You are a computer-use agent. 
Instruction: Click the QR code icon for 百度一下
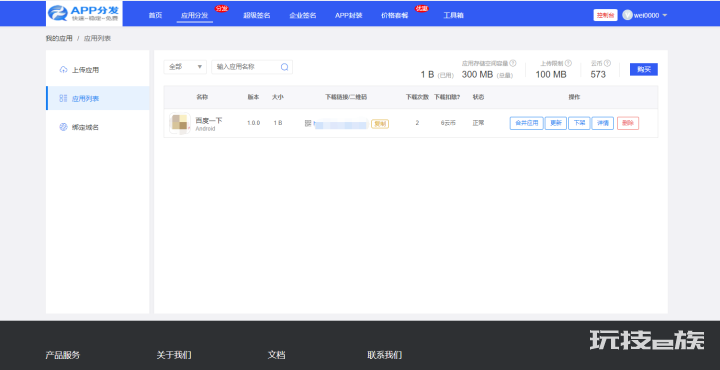(308, 123)
